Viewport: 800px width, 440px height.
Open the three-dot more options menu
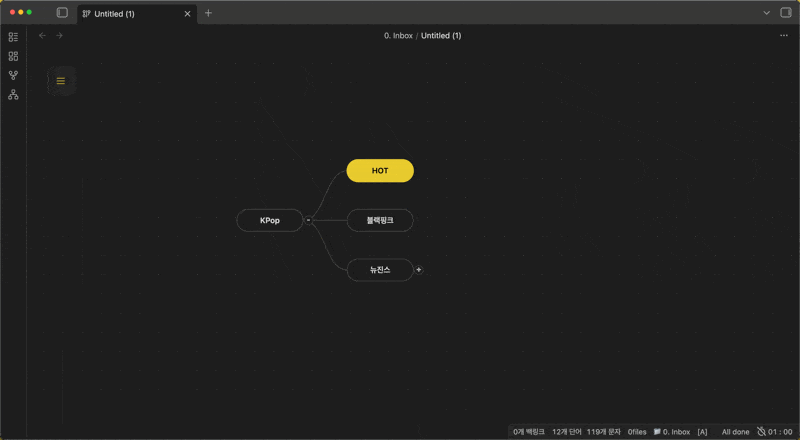click(784, 35)
